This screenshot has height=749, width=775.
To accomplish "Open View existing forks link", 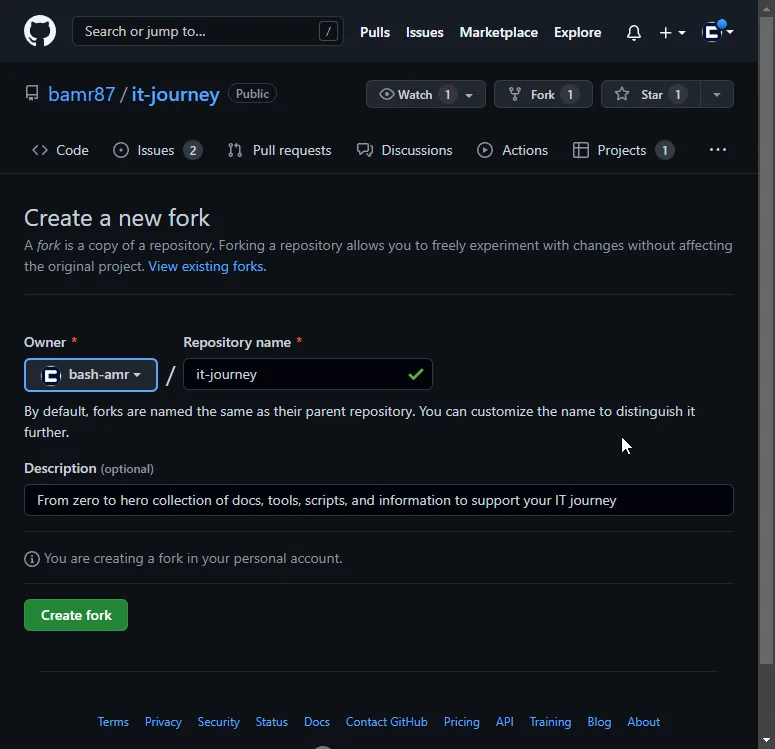I will tap(207, 266).
